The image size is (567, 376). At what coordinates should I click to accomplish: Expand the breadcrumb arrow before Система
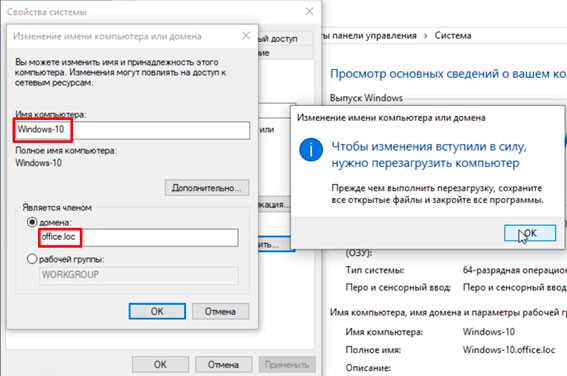(x=426, y=36)
